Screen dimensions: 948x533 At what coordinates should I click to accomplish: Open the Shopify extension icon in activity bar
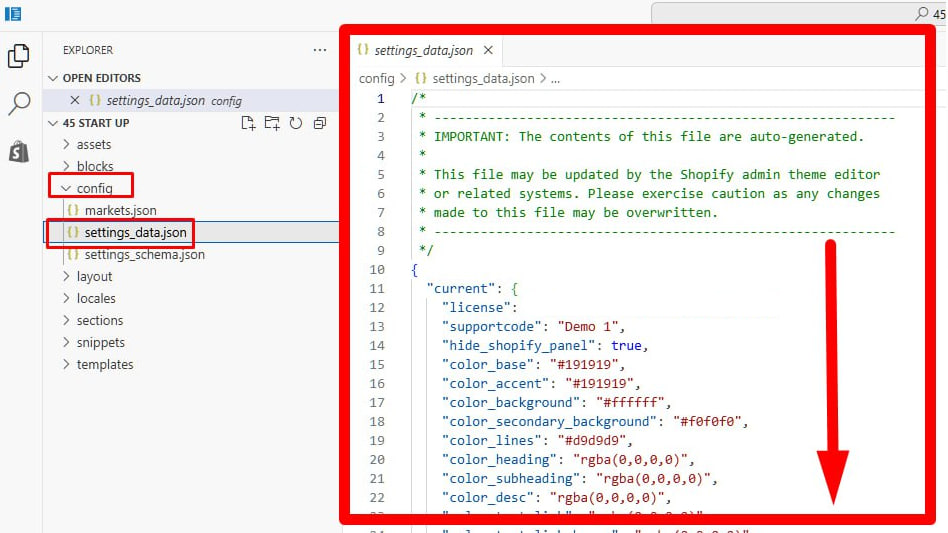click(x=19, y=151)
